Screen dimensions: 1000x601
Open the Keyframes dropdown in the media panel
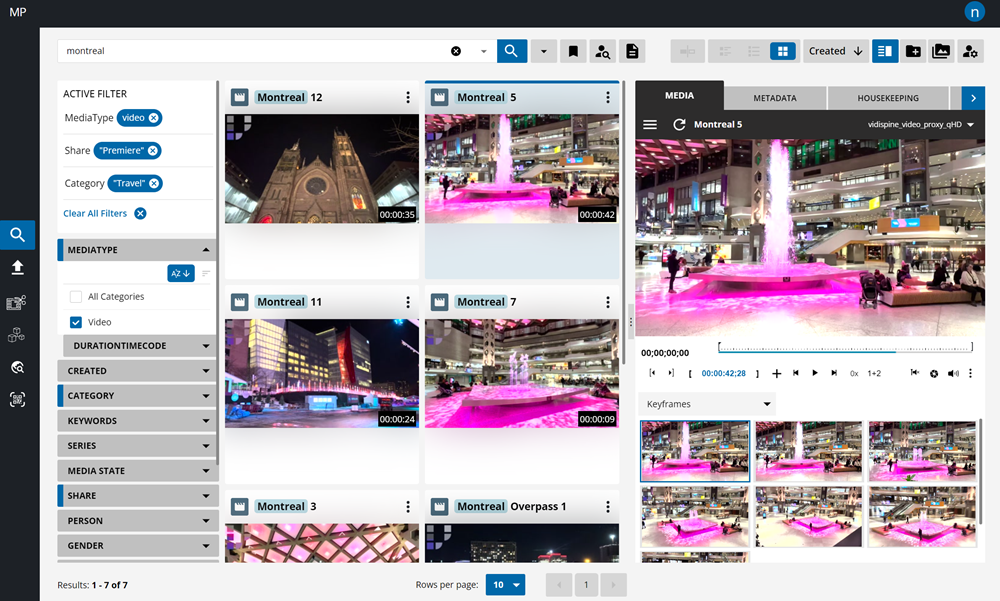pos(706,403)
